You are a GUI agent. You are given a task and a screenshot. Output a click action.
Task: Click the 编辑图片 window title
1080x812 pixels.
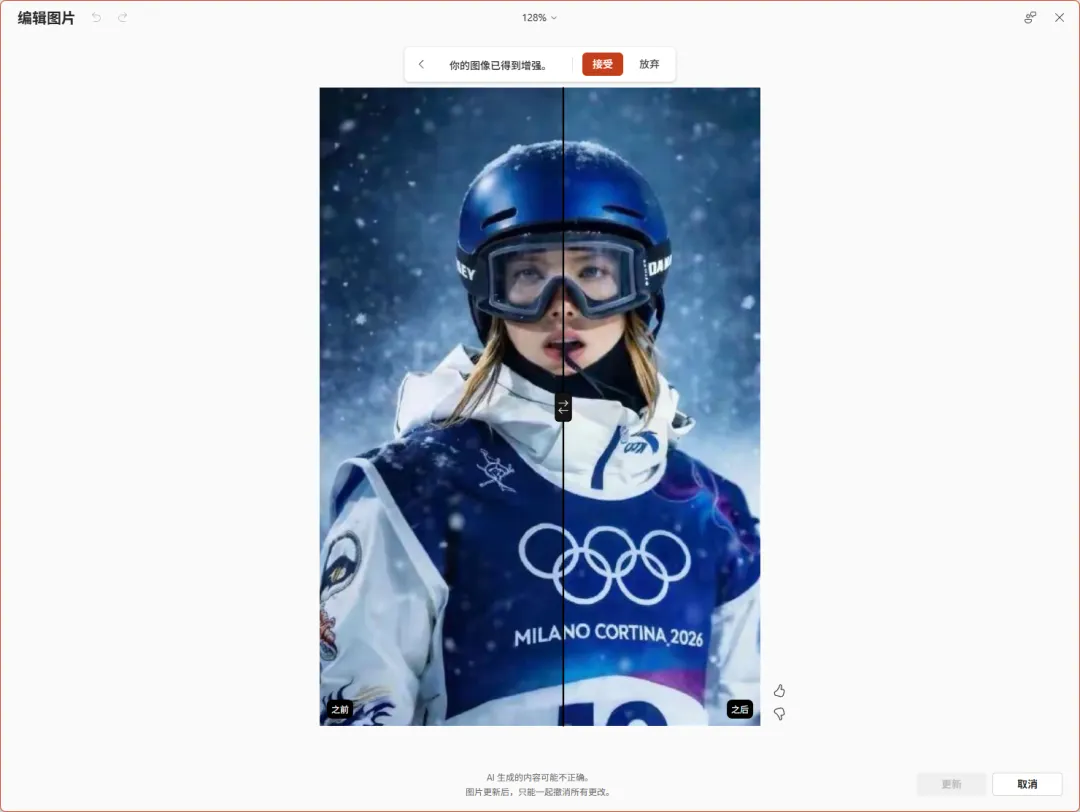pyautogui.click(x=46, y=18)
